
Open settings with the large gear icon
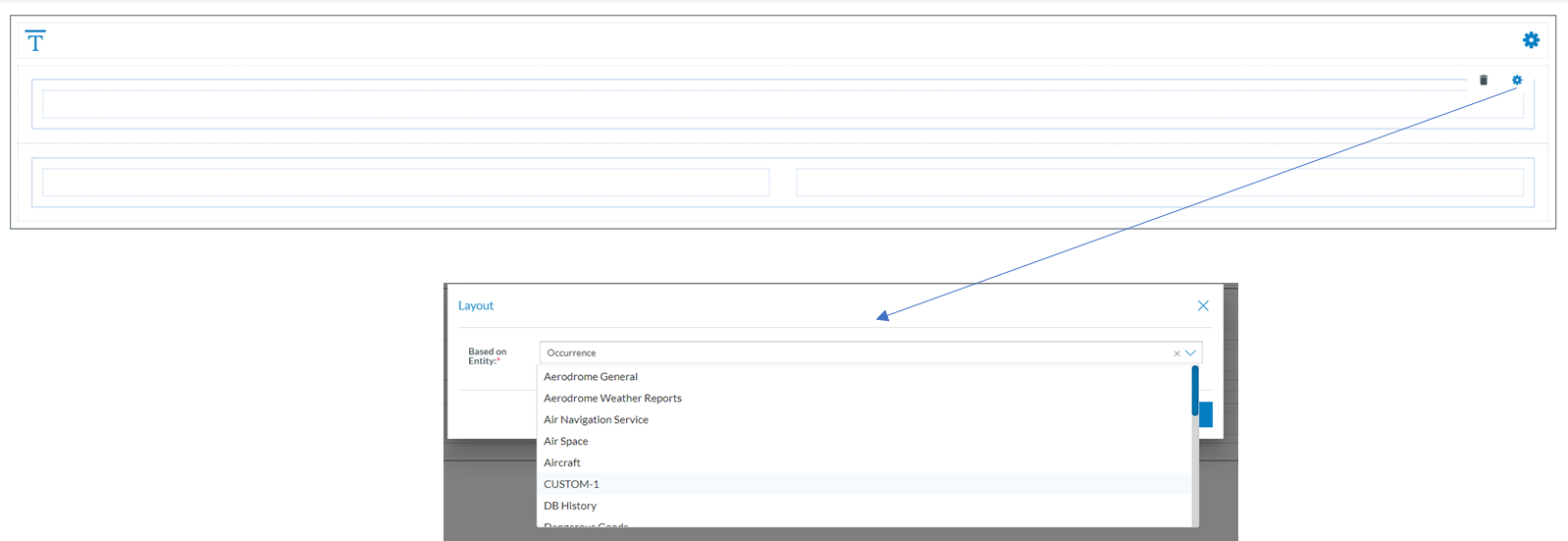coord(1531,40)
